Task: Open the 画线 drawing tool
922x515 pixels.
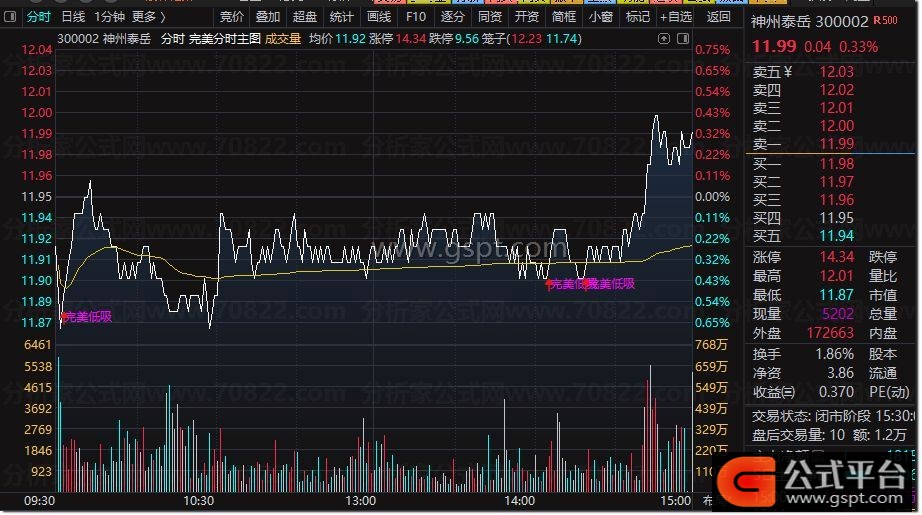Action: [378, 17]
